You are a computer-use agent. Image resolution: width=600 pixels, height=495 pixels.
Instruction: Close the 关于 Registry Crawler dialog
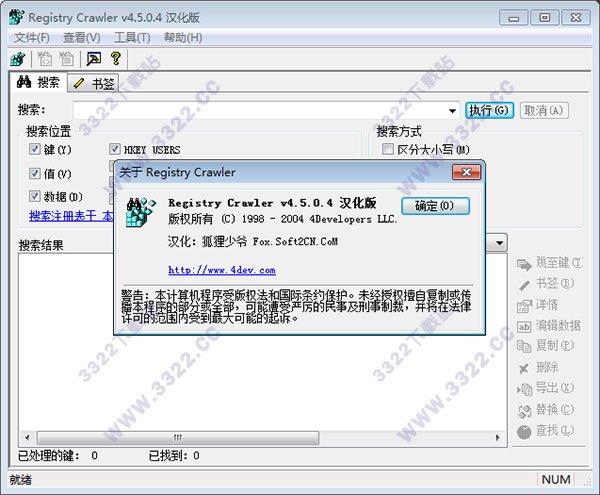click(466, 172)
